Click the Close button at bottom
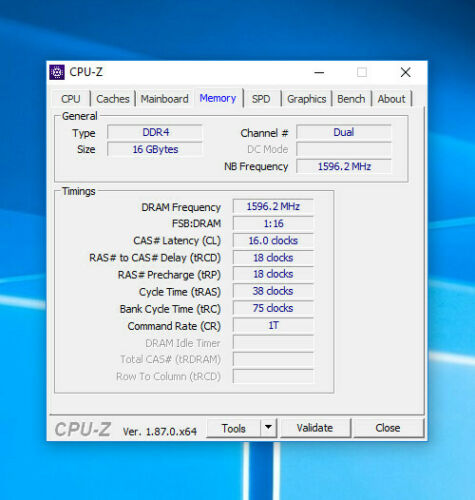This screenshot has width=475, height=500. click(x=388, y=428)
